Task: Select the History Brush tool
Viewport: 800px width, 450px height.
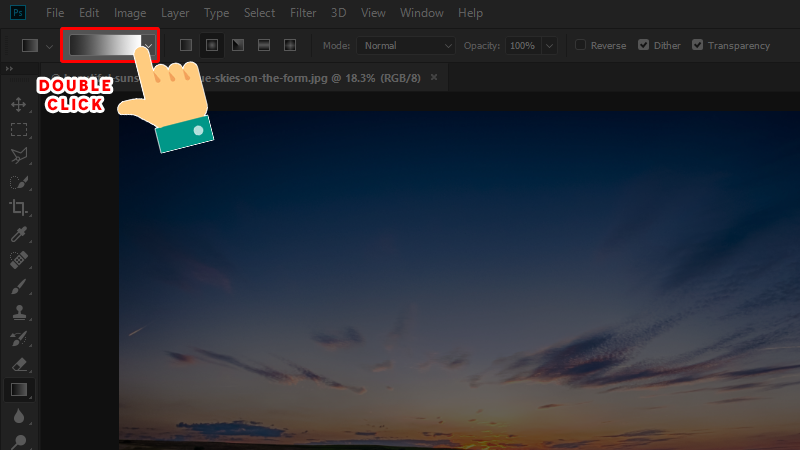Action: [19, 338]
